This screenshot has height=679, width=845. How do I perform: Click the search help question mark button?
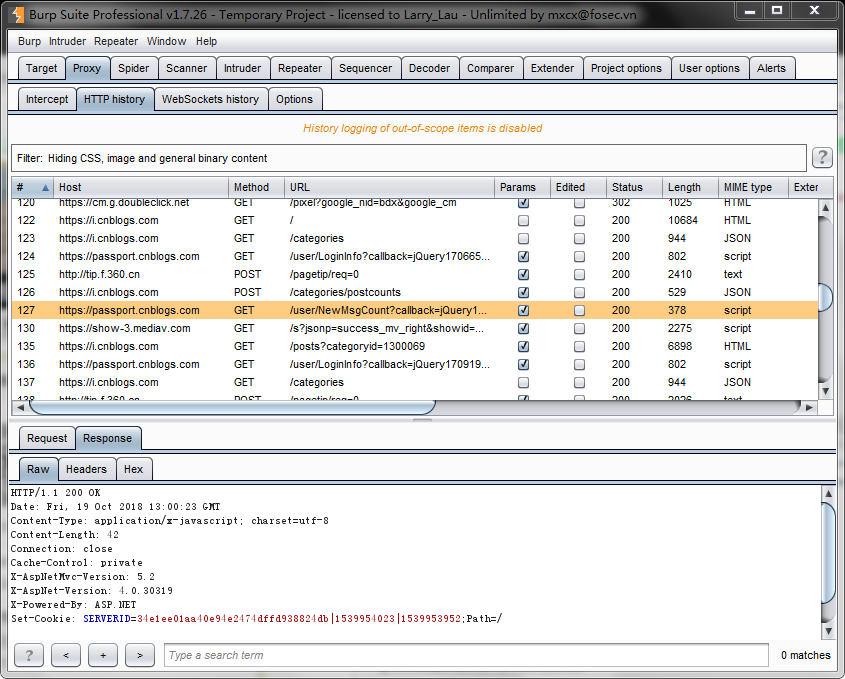[29, 655]
